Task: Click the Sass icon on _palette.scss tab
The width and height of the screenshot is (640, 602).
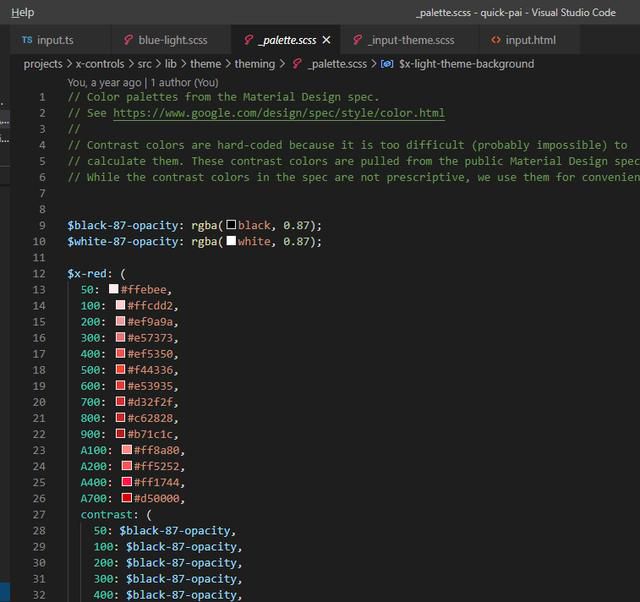Action: 248,40
